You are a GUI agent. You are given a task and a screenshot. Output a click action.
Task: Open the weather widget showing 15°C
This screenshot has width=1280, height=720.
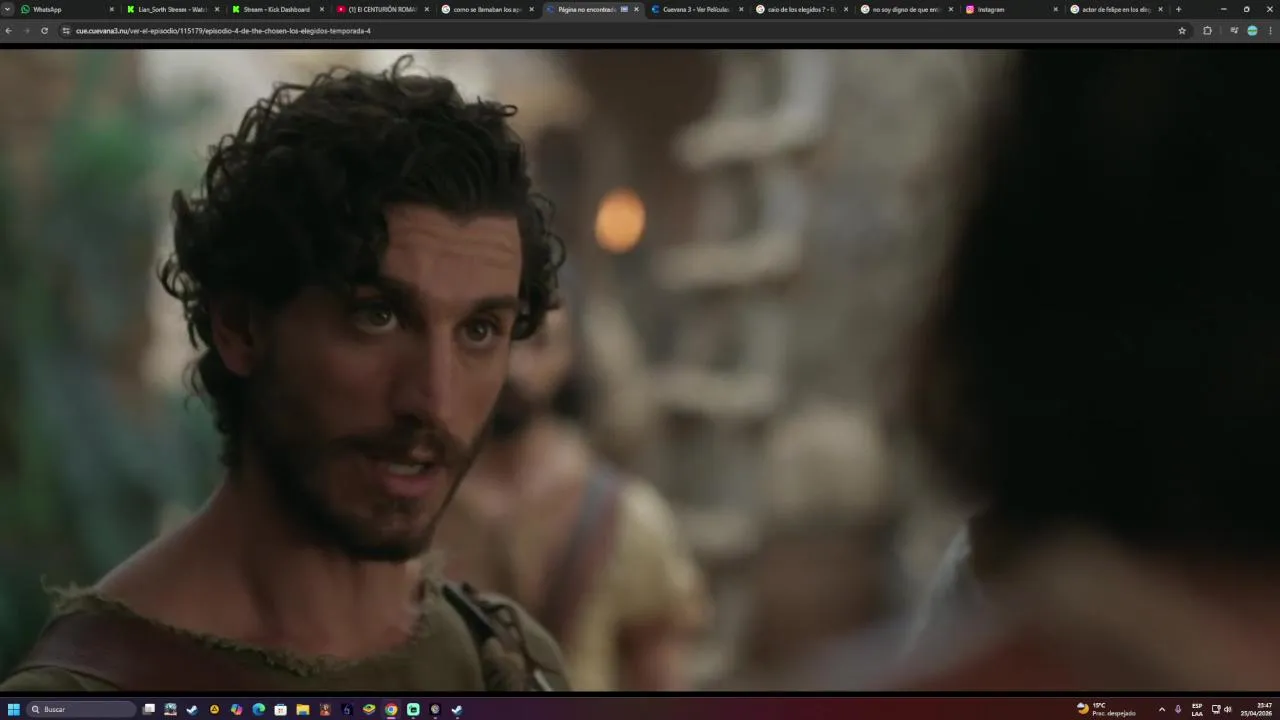[1106, 709]
